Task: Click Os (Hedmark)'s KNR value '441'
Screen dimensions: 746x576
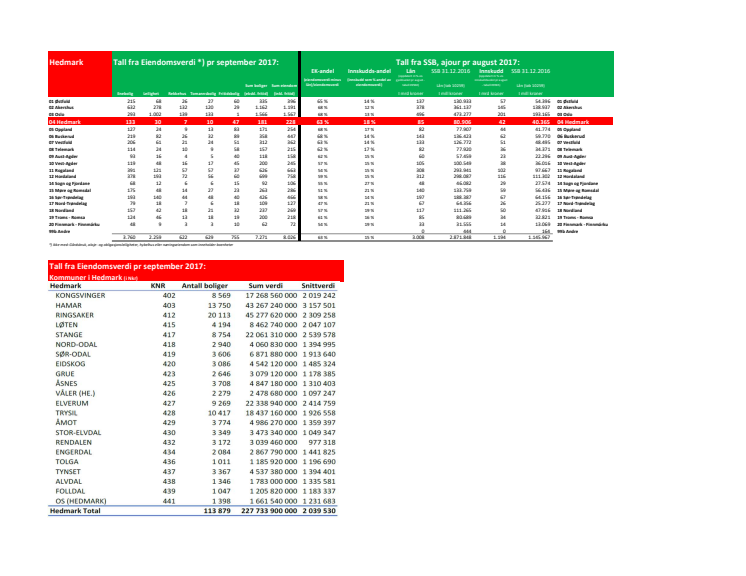Action: [169, 501]
